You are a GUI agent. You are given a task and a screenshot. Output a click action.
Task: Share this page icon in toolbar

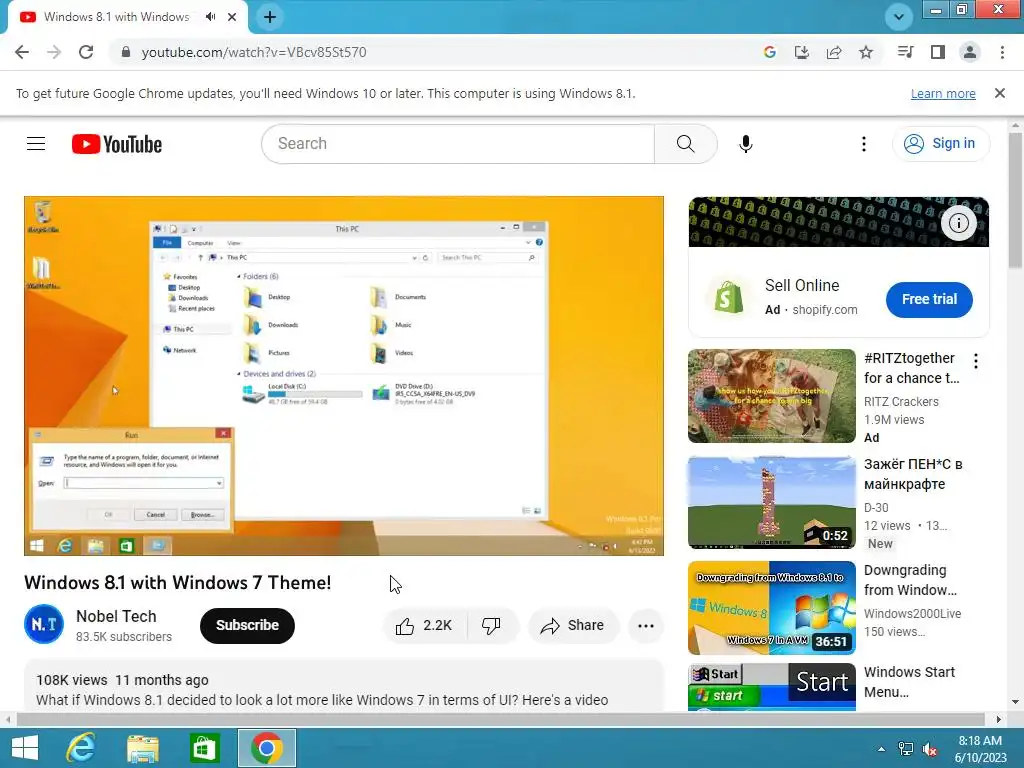click(x=834, y=52)
